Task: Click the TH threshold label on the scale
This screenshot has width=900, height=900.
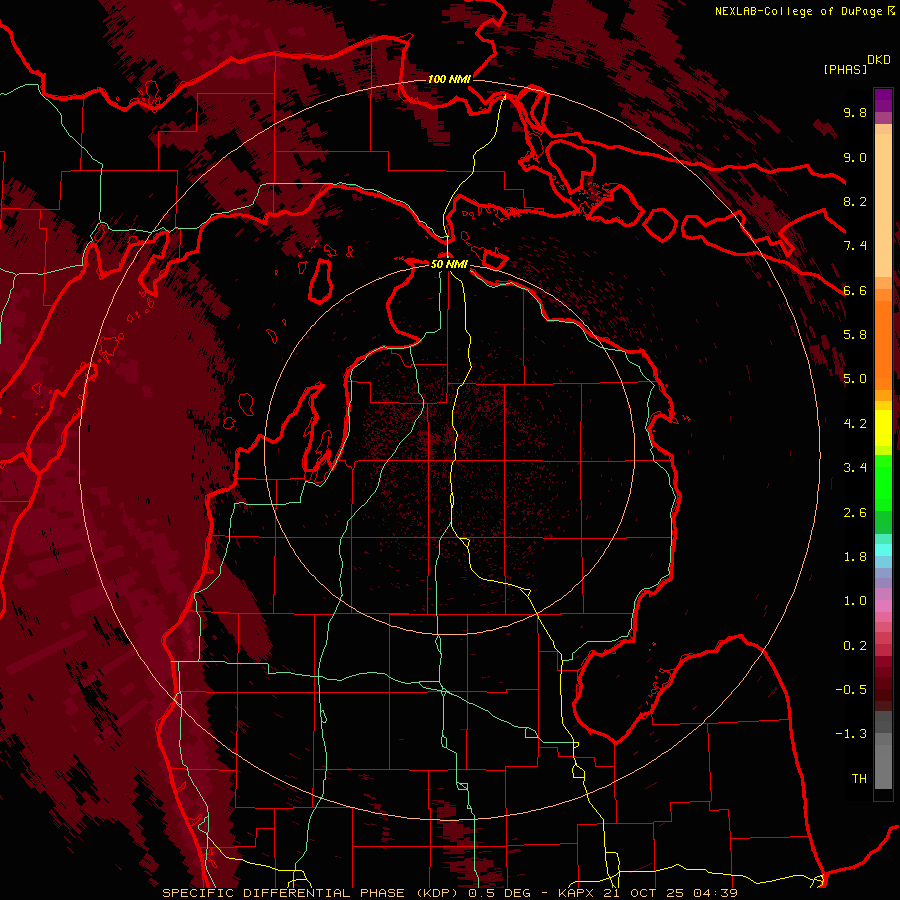Action: coord(859,779)
